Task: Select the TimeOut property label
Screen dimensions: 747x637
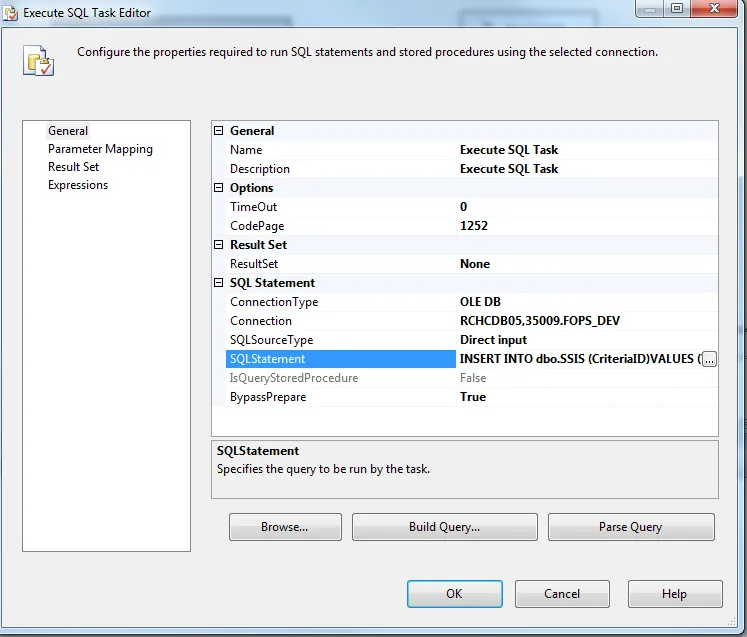Action: 253,207
